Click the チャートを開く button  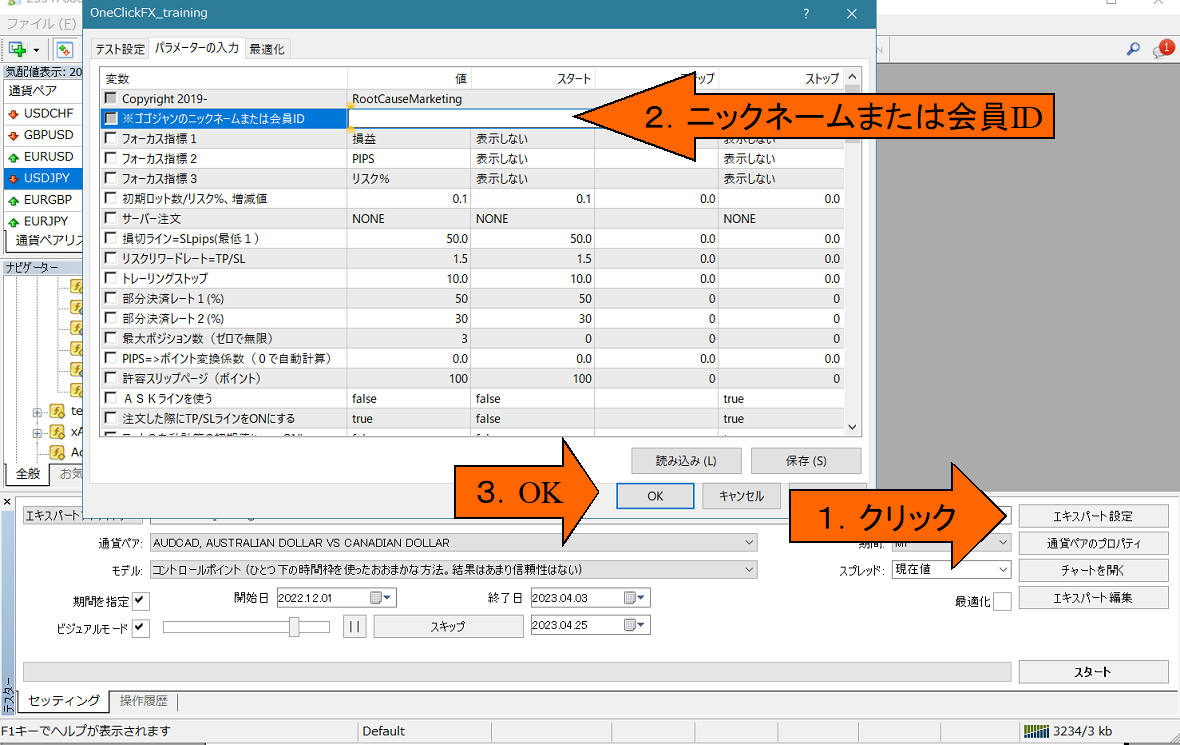click(x=1093, y=570)
